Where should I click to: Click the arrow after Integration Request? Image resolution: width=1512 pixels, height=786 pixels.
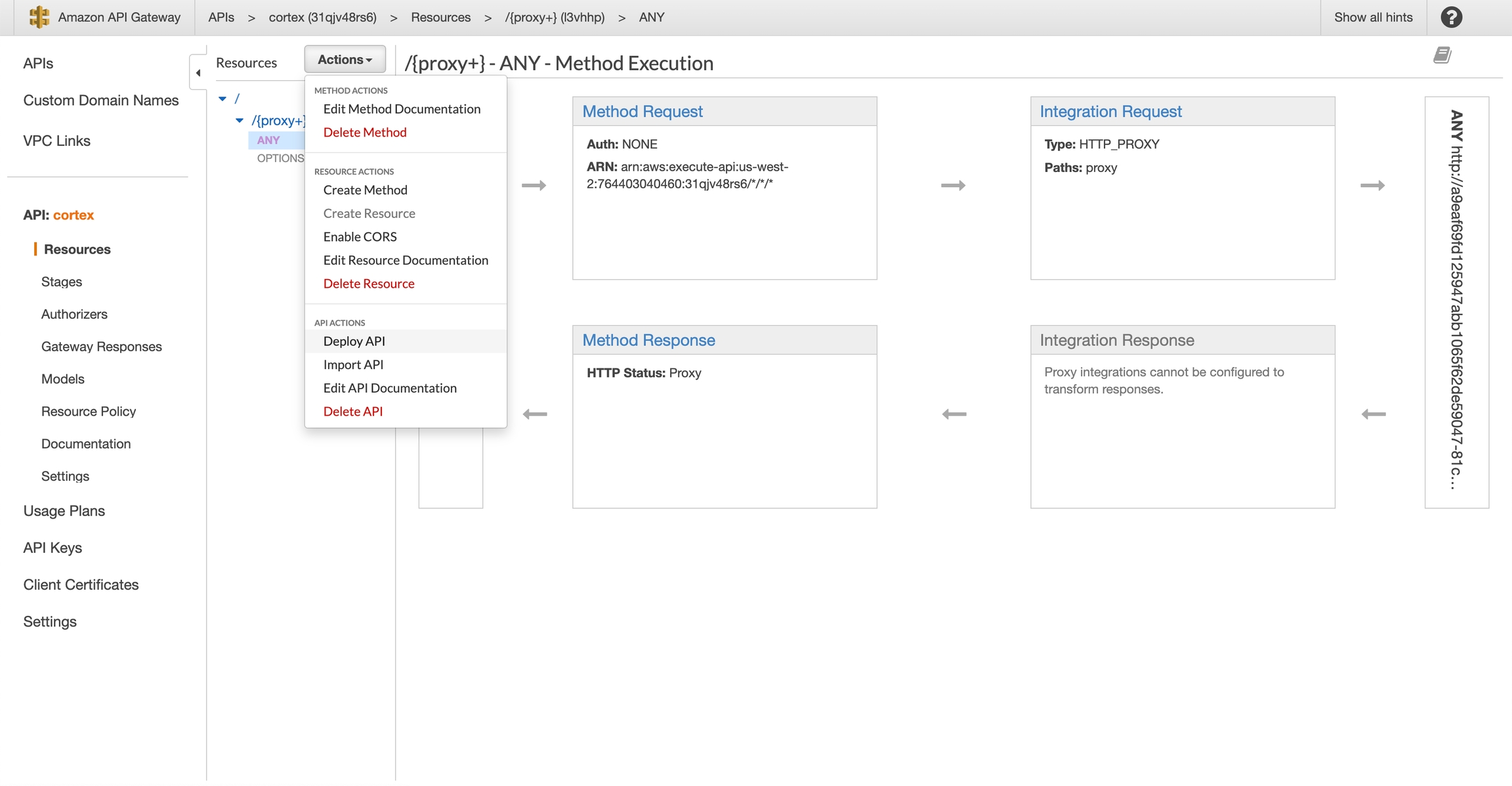coord(1372,186)
